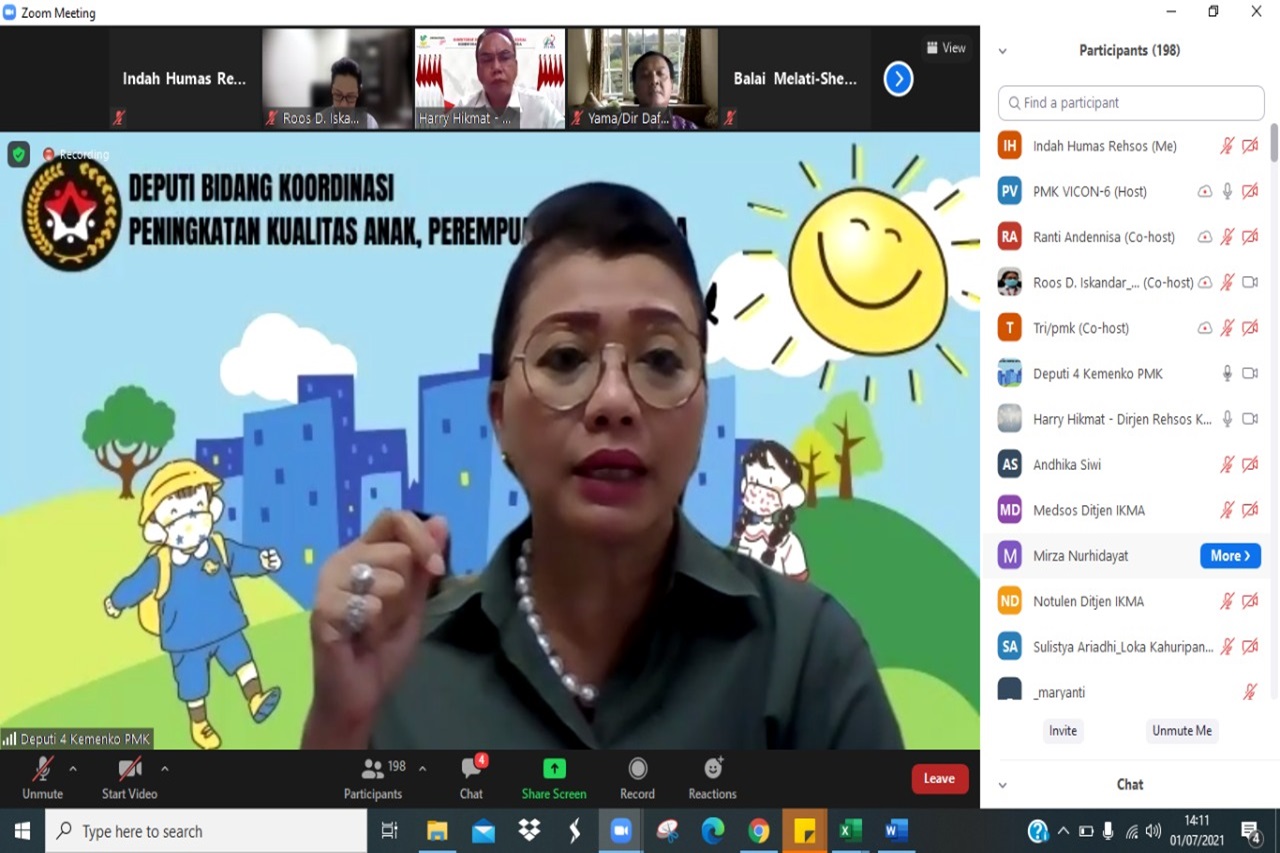The width and height of the screenshot is (1280, 853).
Task: Click microphone icon for Deputi 4 Kemenko PMK
Action: [x=1227, y=373]
